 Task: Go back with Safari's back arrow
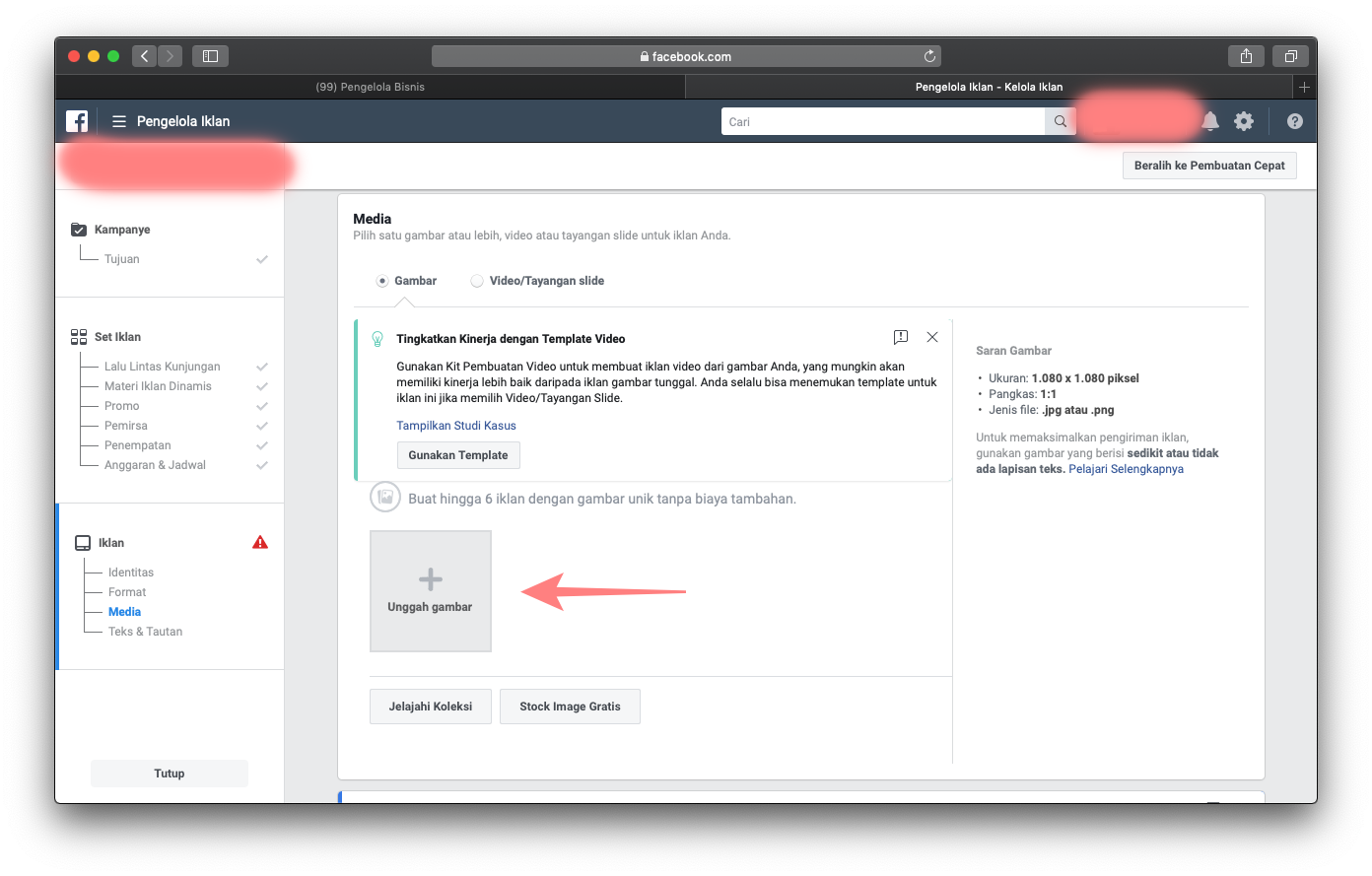(145, 56)
